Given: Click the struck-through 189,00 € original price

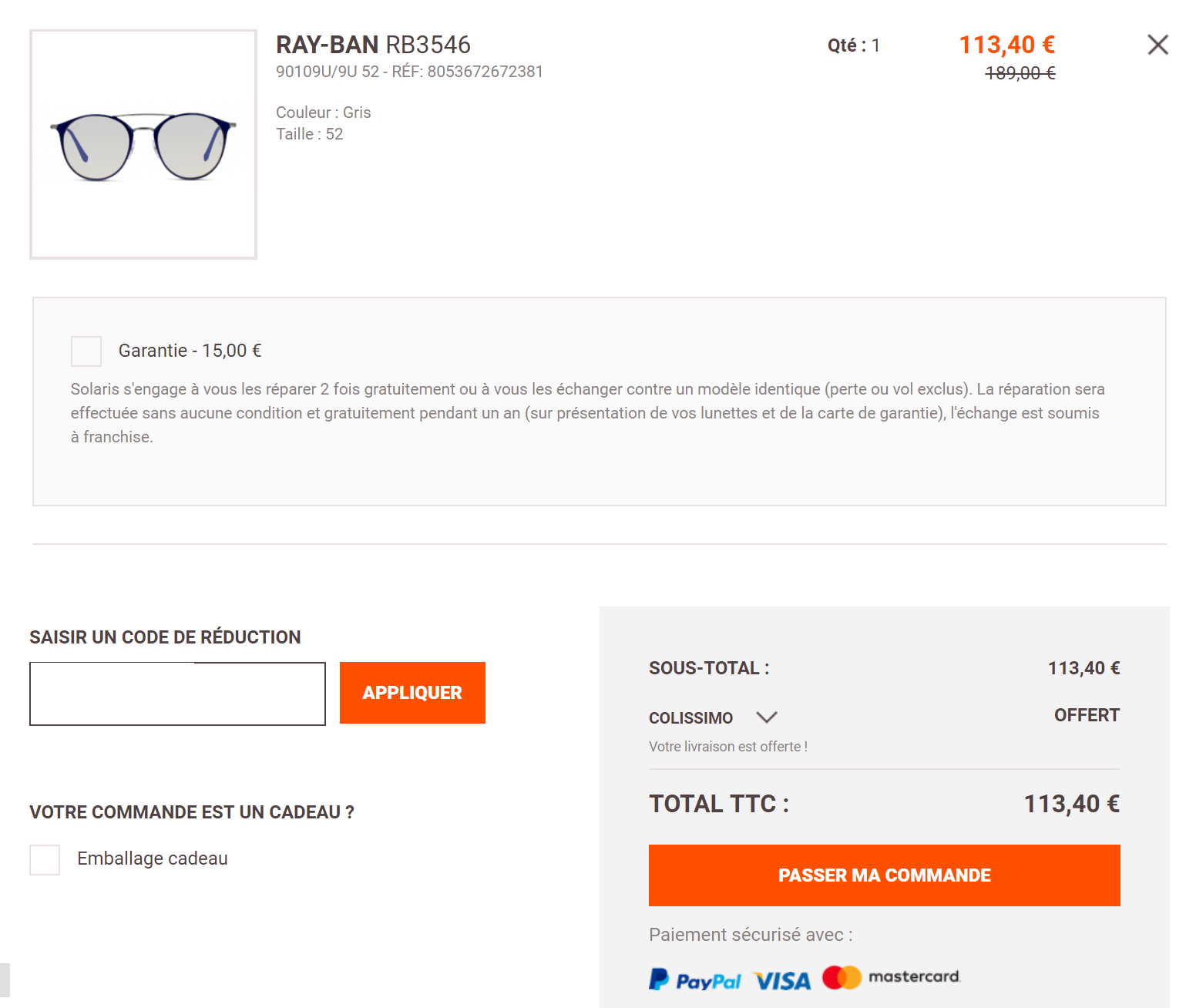Looking at the screenshot, I should (x=1020, y=73).
